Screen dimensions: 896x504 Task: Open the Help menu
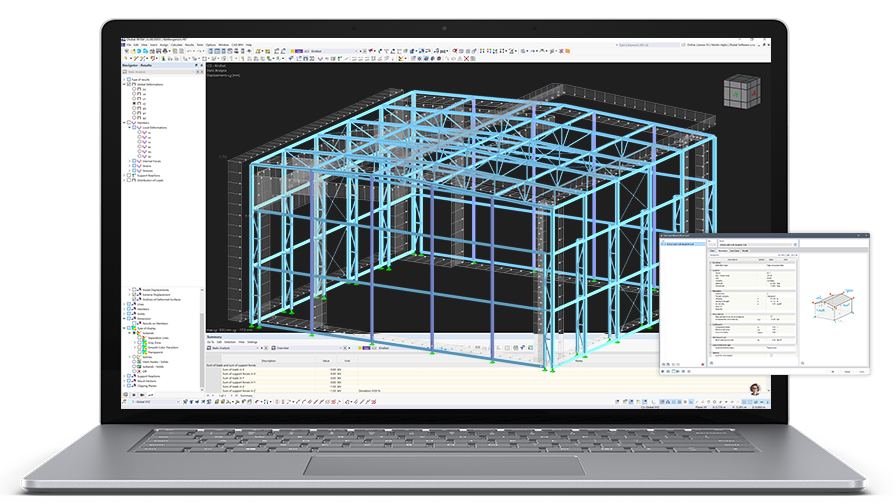click(249, 45)
